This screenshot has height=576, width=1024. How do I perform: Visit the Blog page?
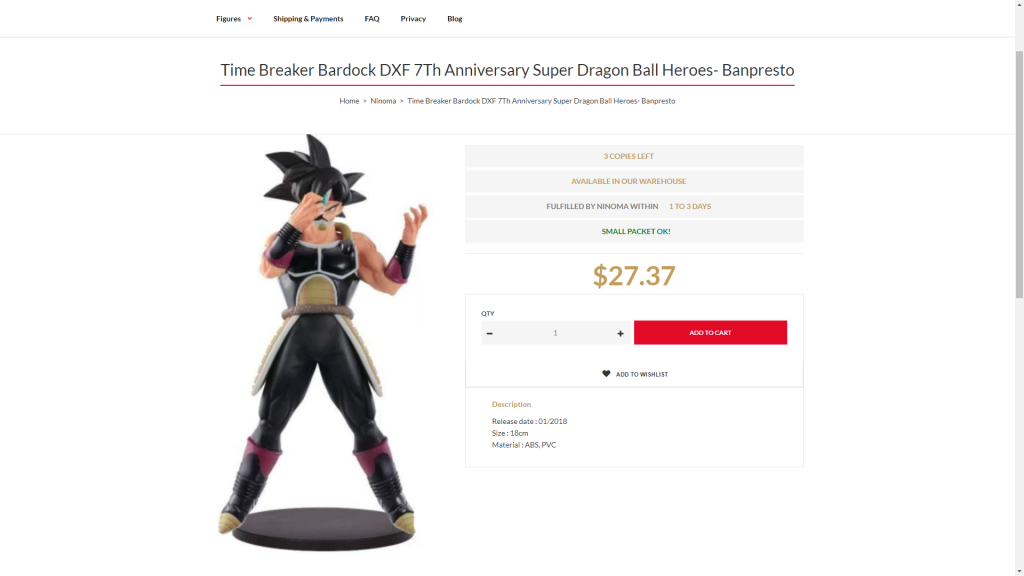click(455, 18)
